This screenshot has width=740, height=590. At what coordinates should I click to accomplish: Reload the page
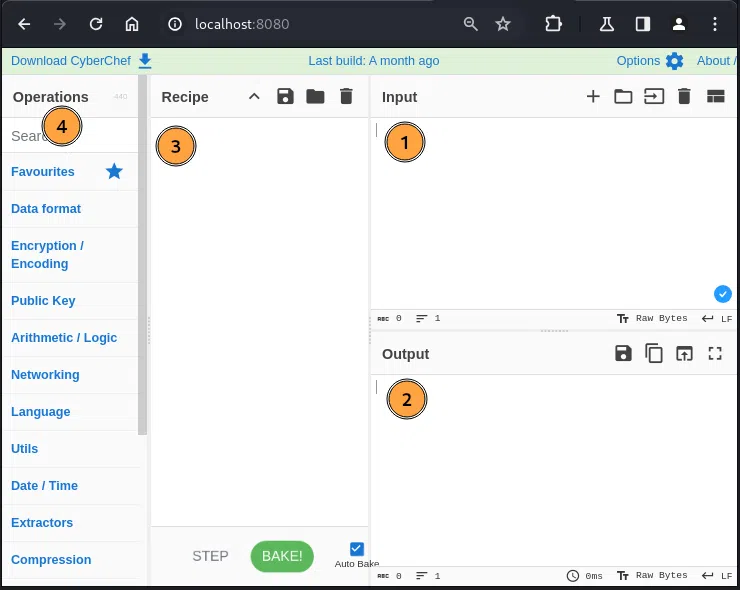pos(96,24)
